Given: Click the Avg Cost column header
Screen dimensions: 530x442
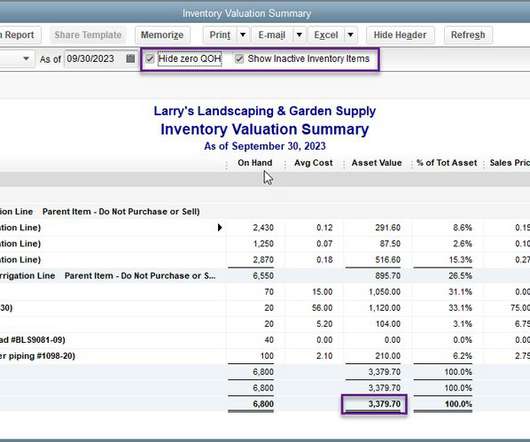Looking at the screenshot, I should pos(313,163).
